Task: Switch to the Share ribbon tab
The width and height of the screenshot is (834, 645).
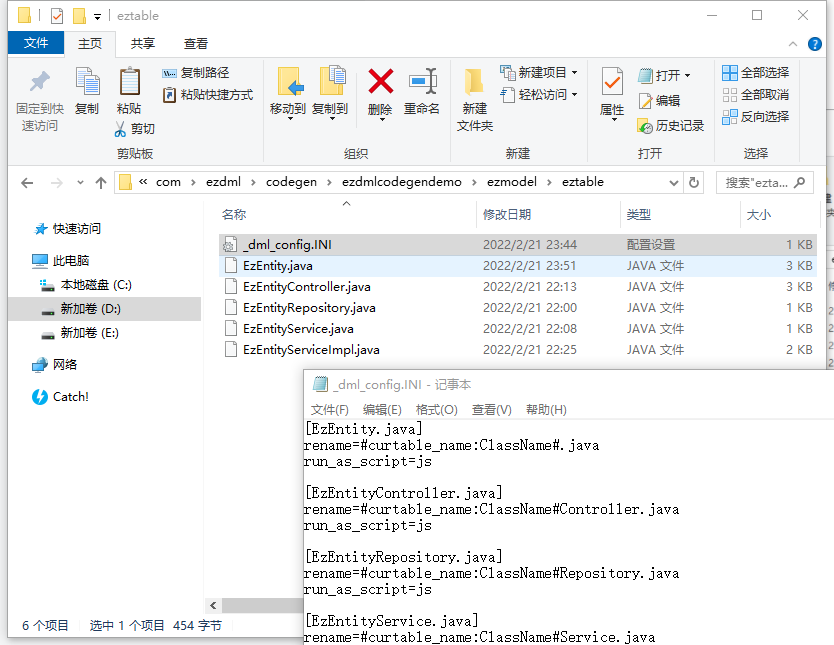Action: [x=143, y=44]
